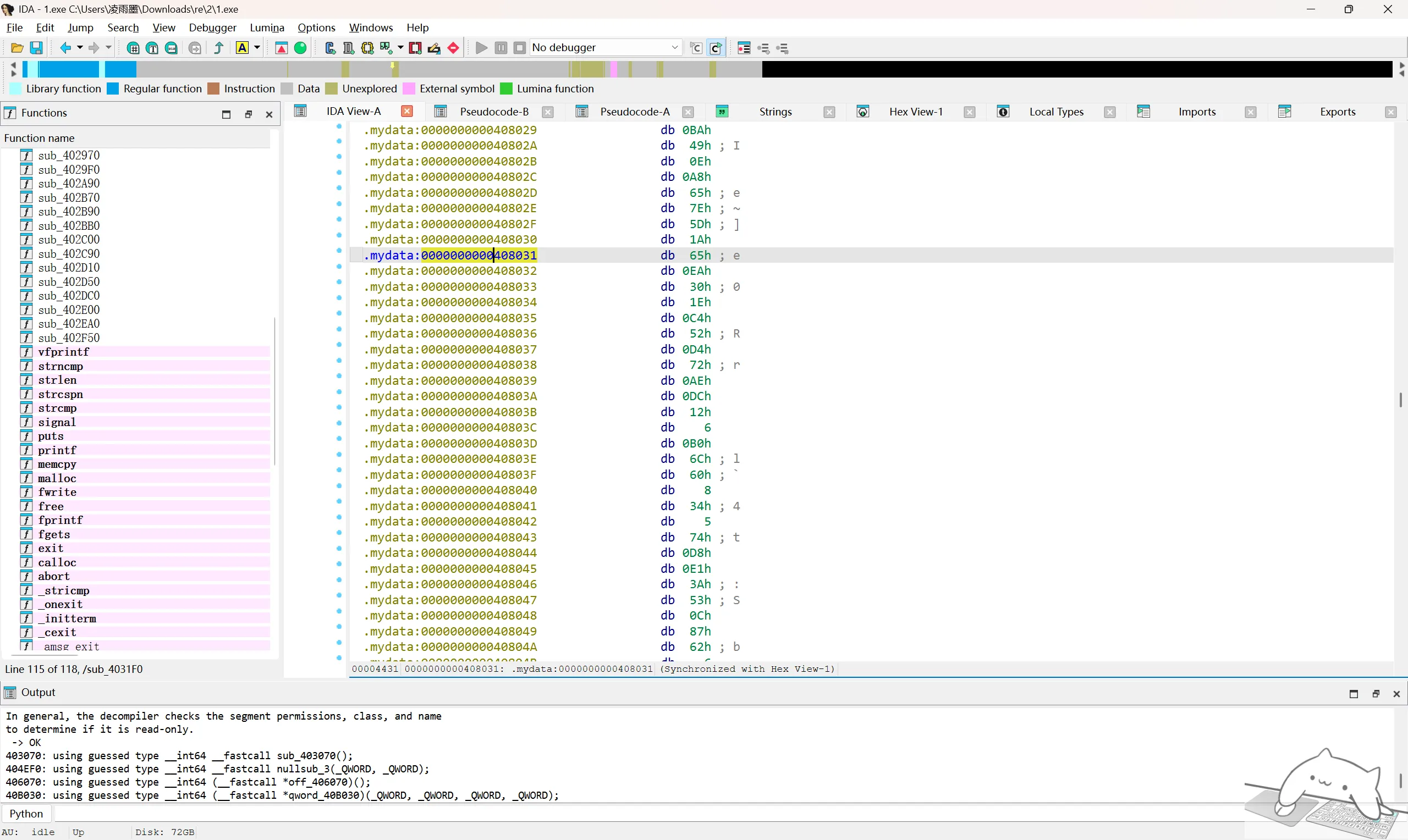This screenshot has width=1408, height=840.
Task: Save the database with the floppy icon
Action: click(x=36, y=48)
